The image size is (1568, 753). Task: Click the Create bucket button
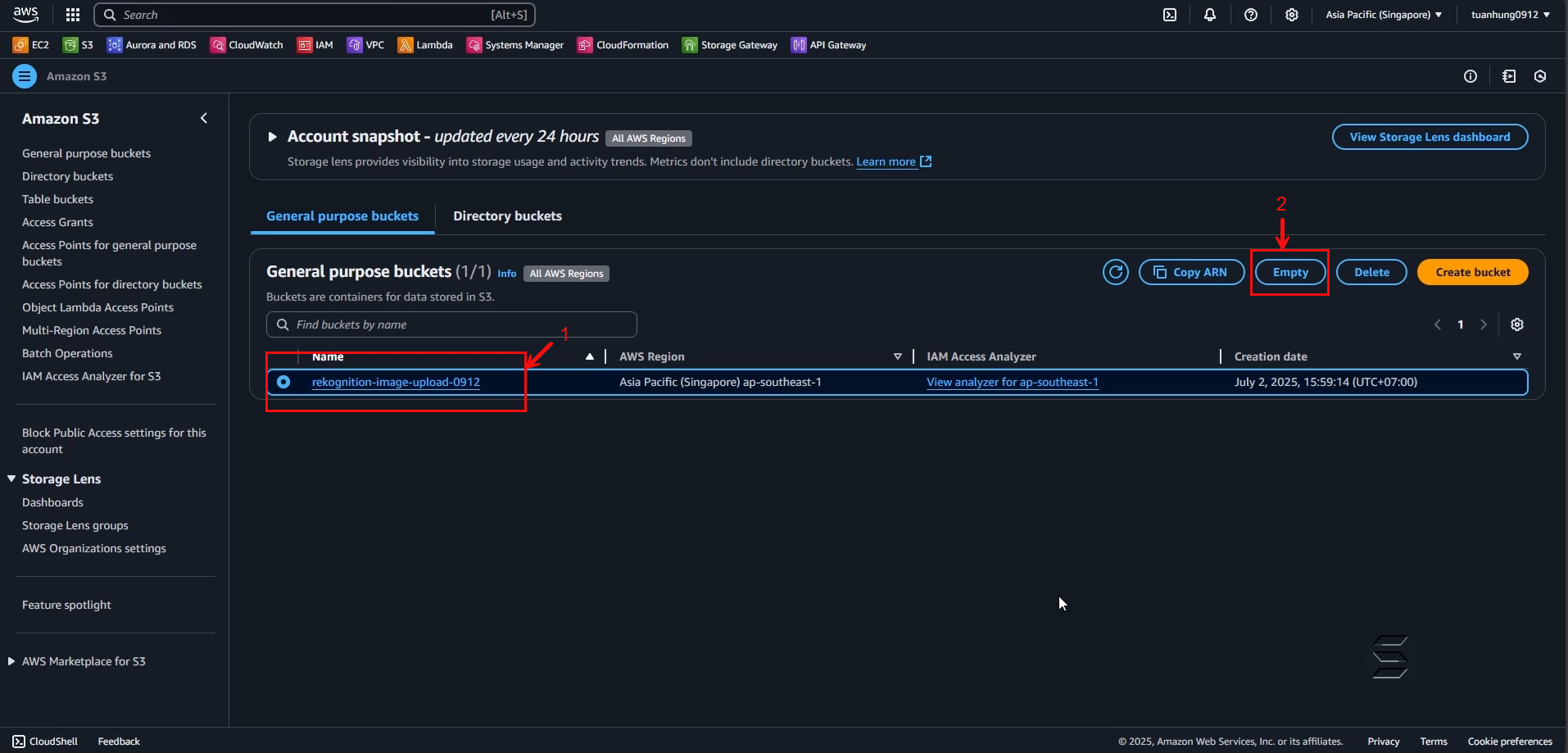[x=1473, y=272]
